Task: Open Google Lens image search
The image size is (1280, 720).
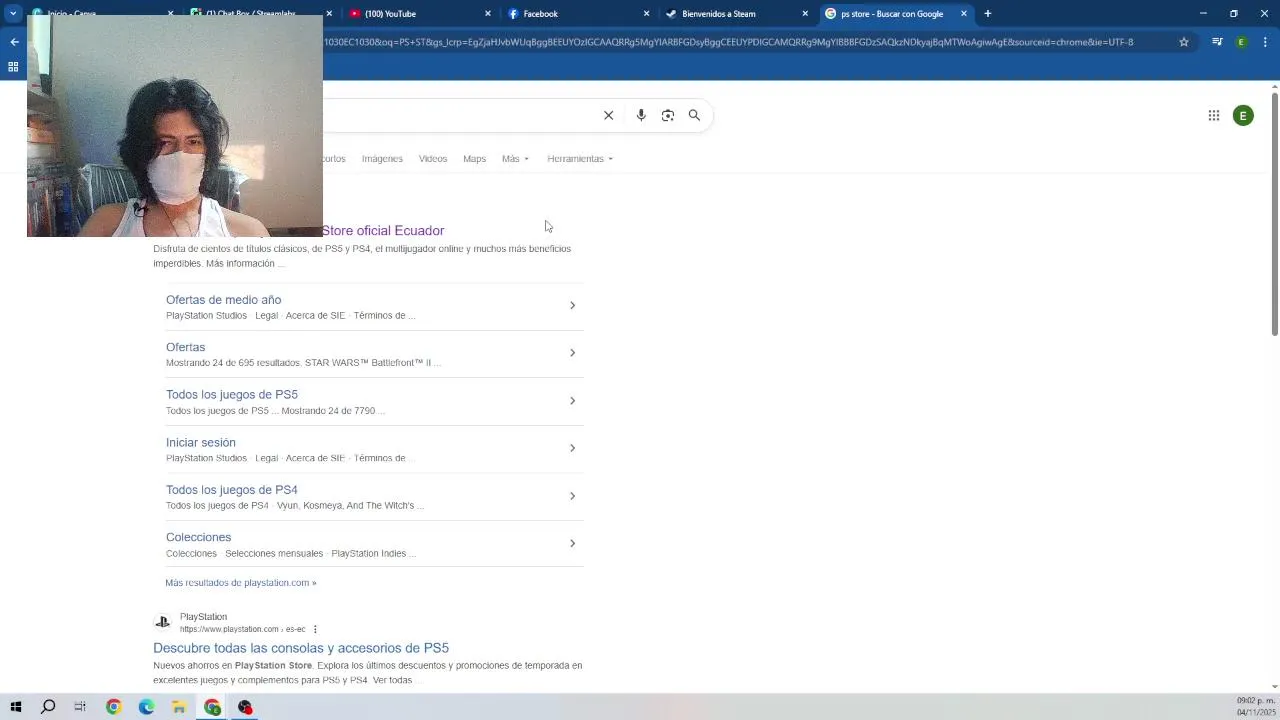Action: tap(668, 115)
